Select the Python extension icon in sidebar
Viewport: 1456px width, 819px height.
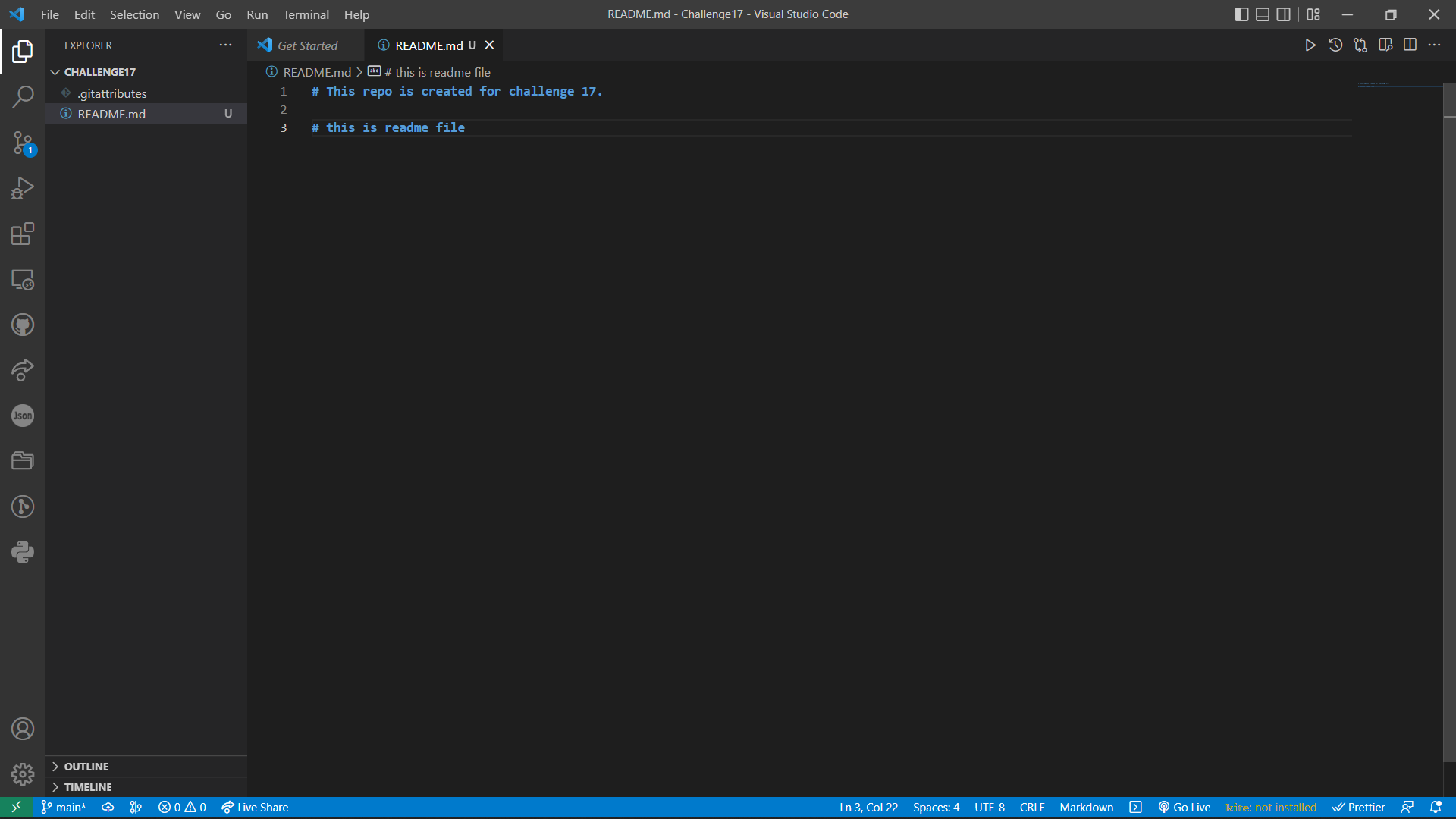(23, 552)
